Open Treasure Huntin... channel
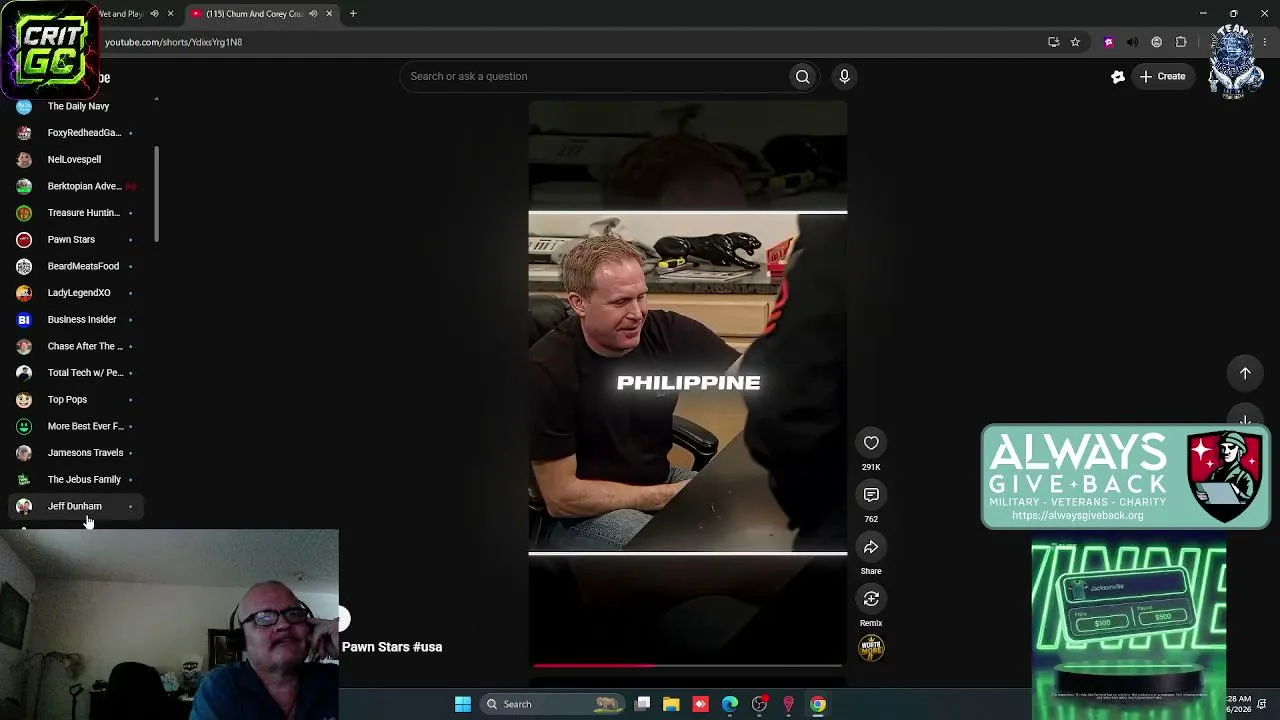This screenshot has height=720, width=1280. (x=78, y=213)
